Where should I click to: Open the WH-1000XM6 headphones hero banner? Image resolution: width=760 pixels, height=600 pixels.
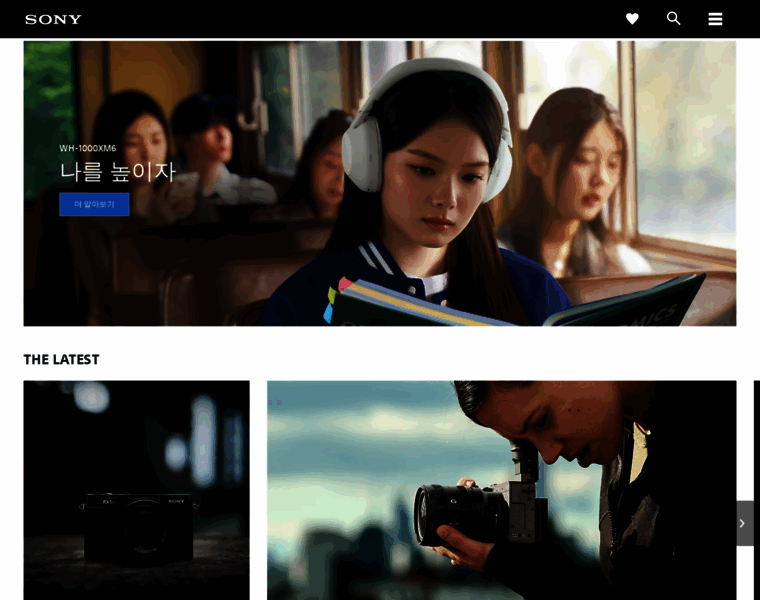coord(380,183)
